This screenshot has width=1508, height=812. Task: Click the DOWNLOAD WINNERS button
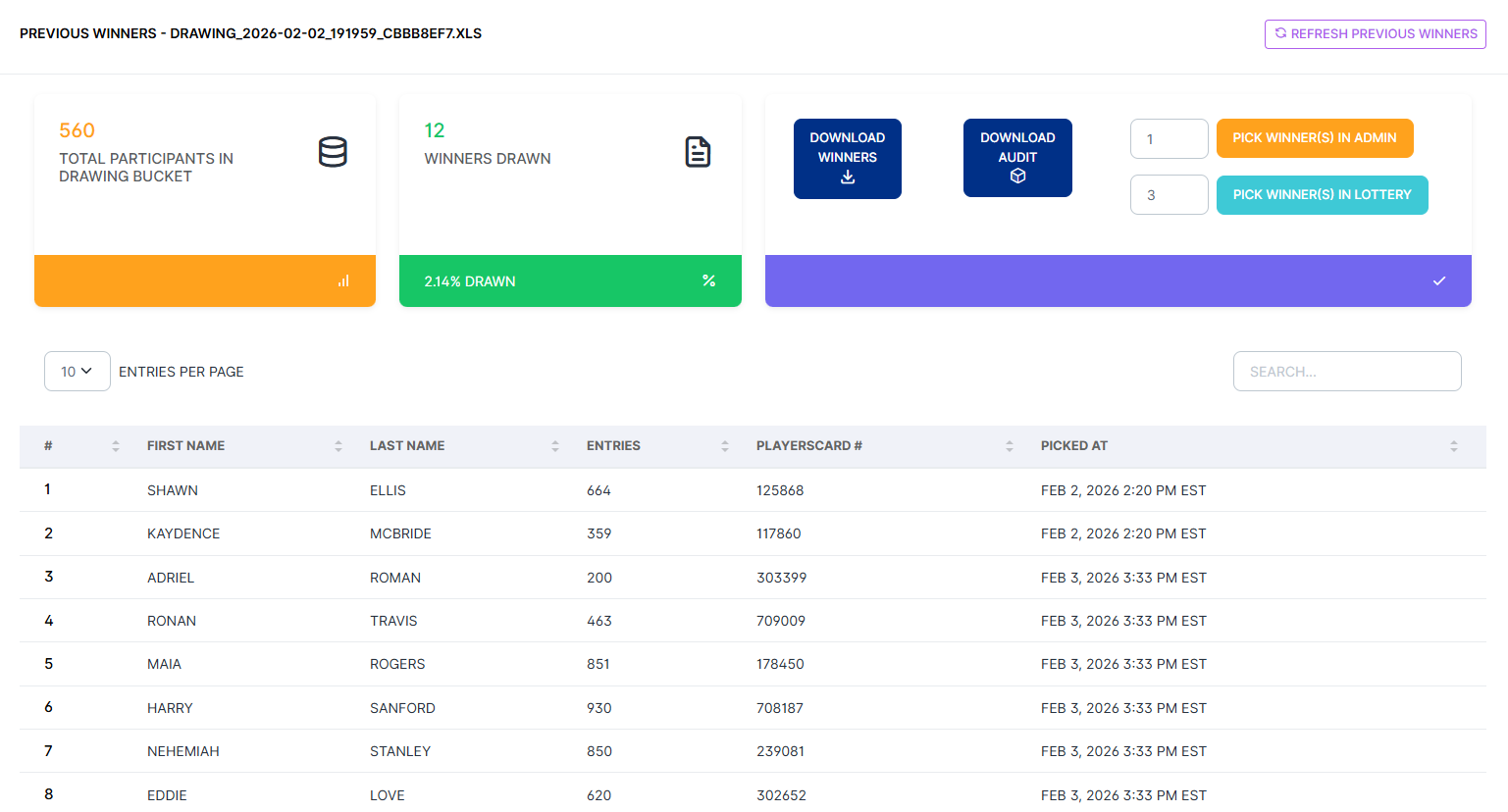847,158
